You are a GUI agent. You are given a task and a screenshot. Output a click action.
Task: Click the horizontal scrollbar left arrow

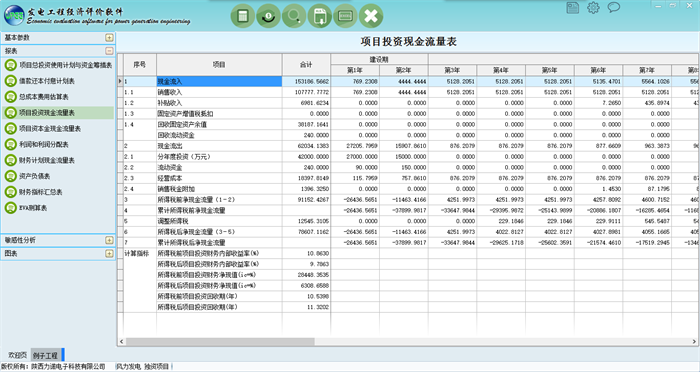[x=121, y=342]
